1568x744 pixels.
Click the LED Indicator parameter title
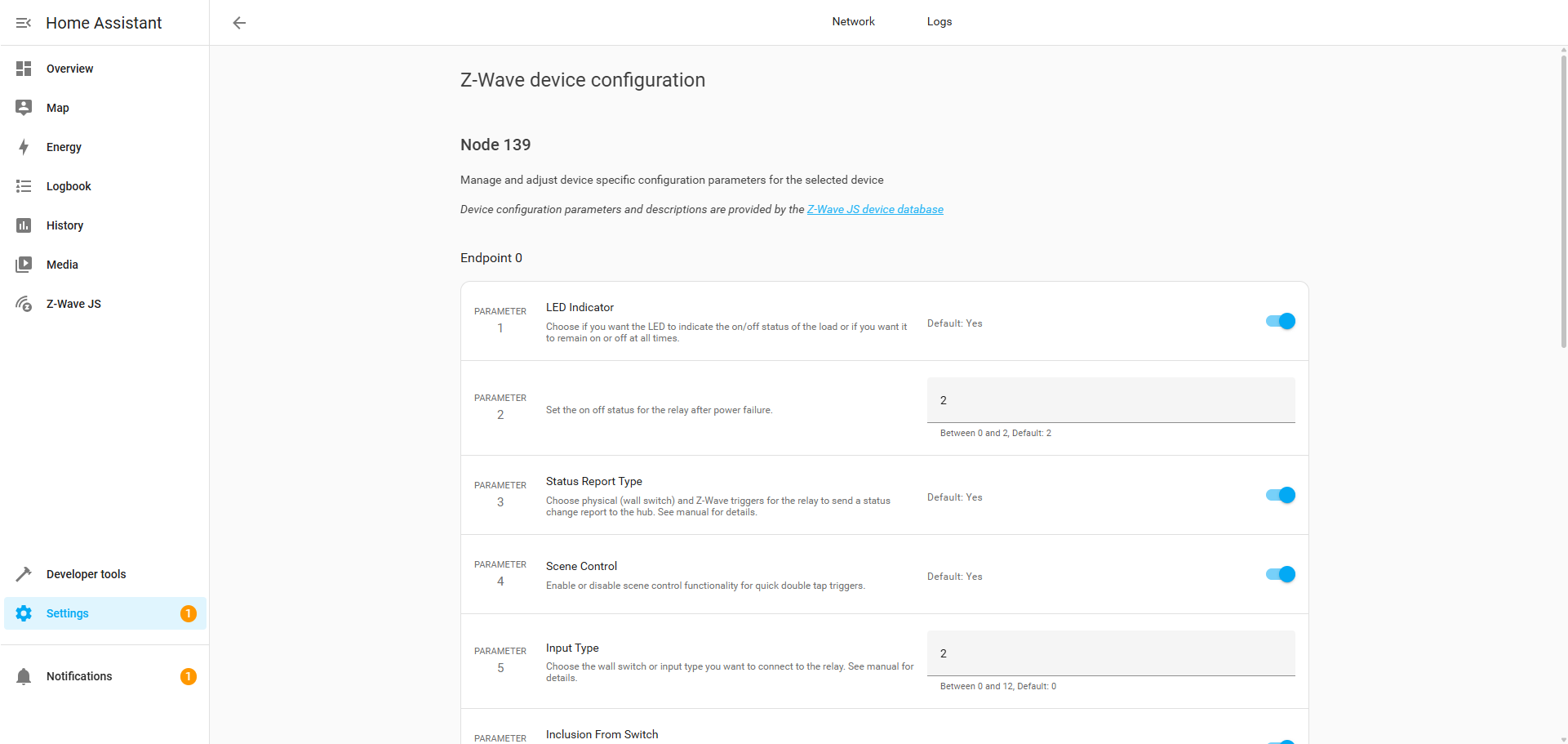(580, 308)
